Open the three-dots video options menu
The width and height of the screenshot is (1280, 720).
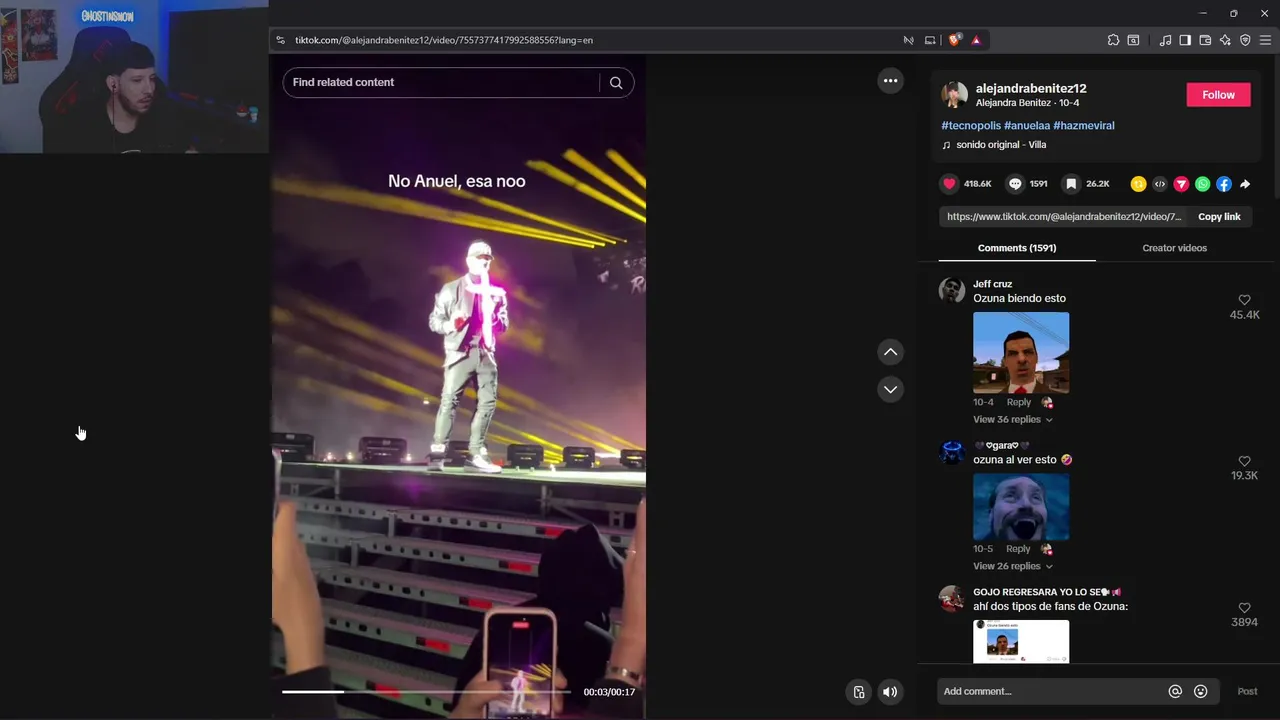890,81
